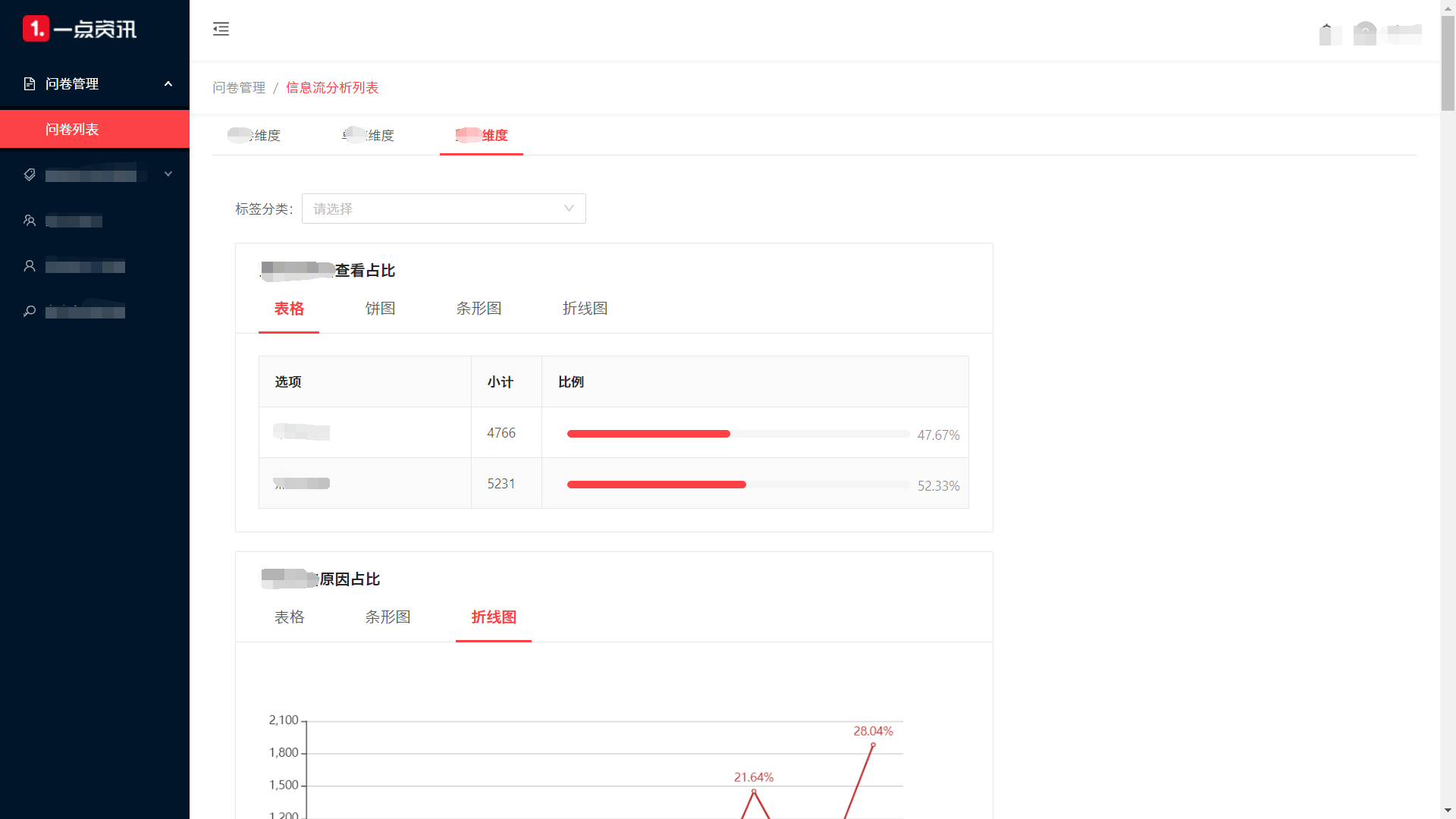The width and height of the screenshot is (1456, 819).
Task: Click the search magnifier icon in sidebar
Action: 30,311
